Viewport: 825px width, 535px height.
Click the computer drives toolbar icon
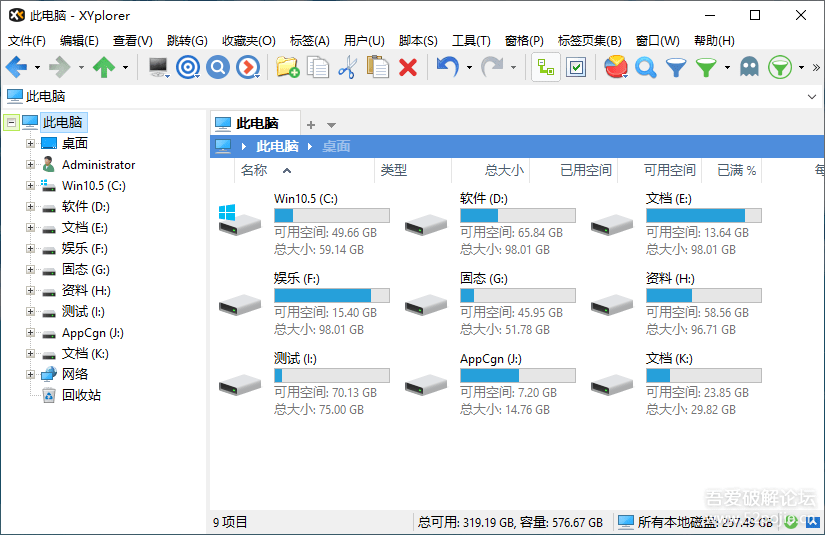tap(158, 67)
